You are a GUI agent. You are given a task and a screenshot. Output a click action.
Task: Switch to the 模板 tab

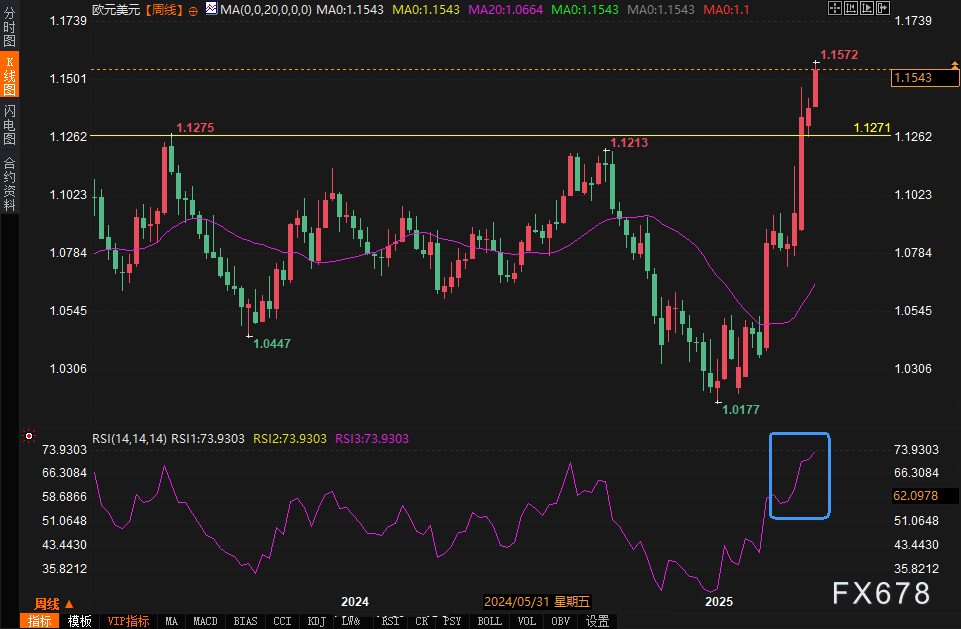[x=80, y=621]
